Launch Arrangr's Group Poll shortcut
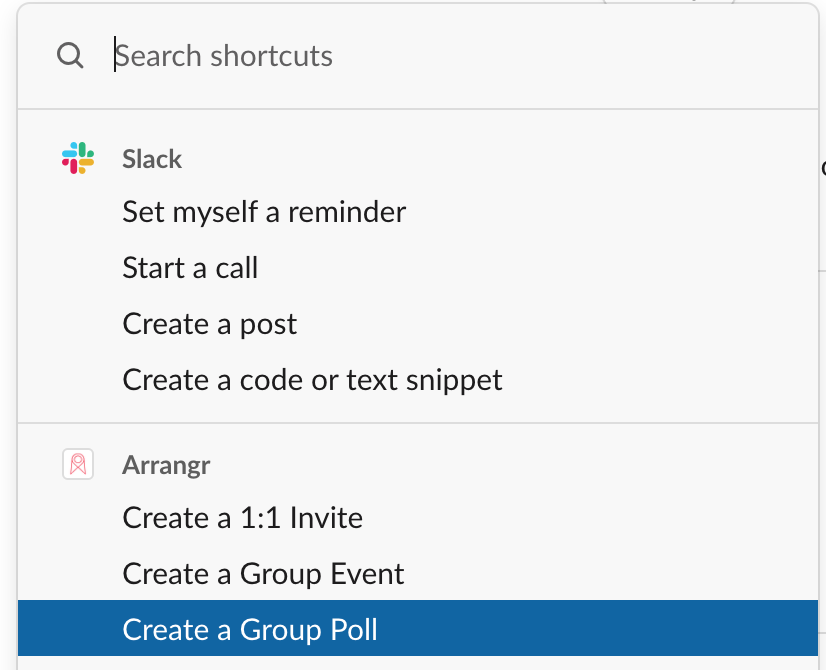Viewport: 826px width, 670px height. click(250, 630)
